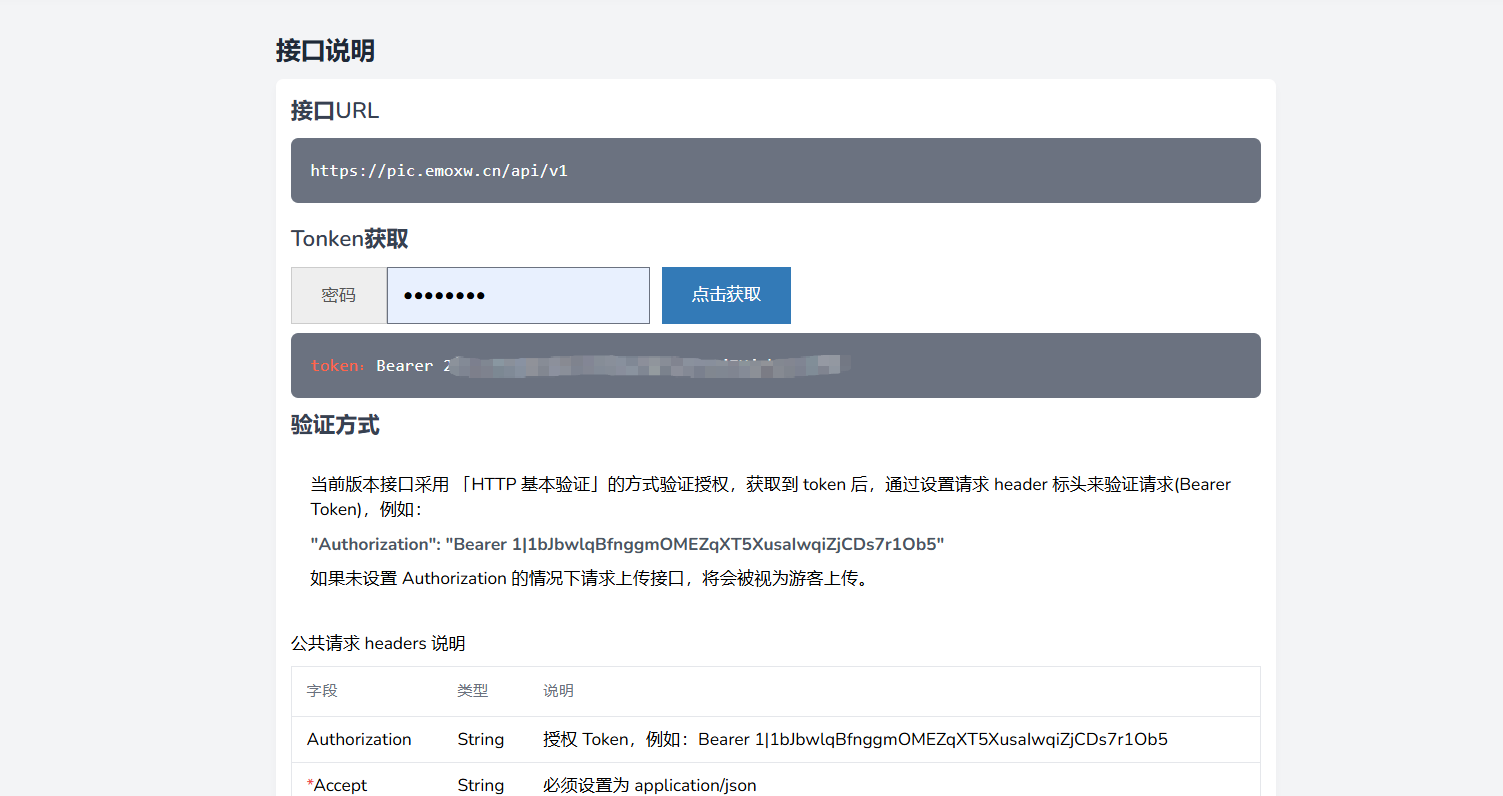
Task: Click the 接口说明 page heading
Action: (325, 50)
